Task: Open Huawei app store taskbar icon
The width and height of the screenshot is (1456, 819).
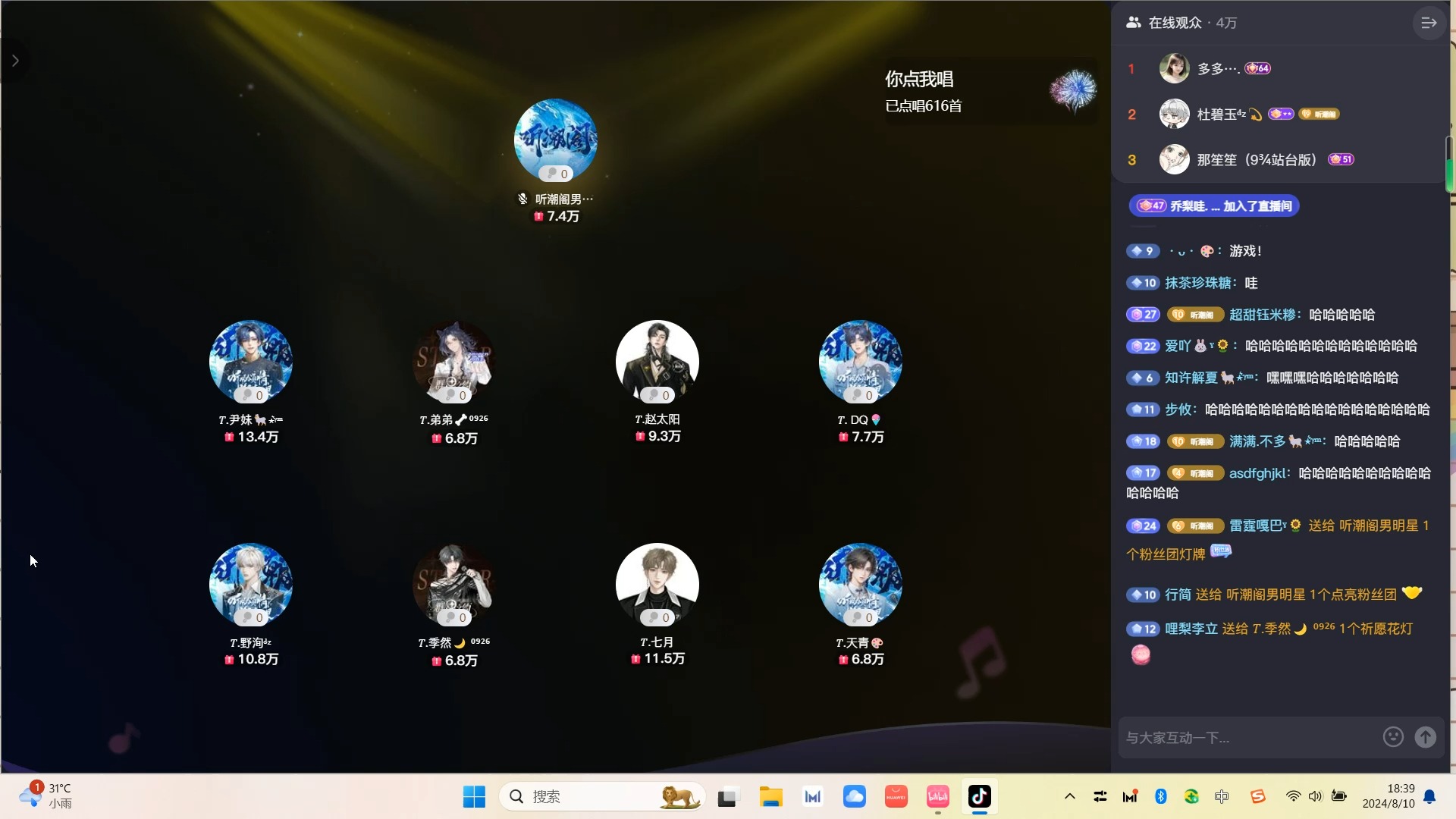Action: [x=896, y=797]
